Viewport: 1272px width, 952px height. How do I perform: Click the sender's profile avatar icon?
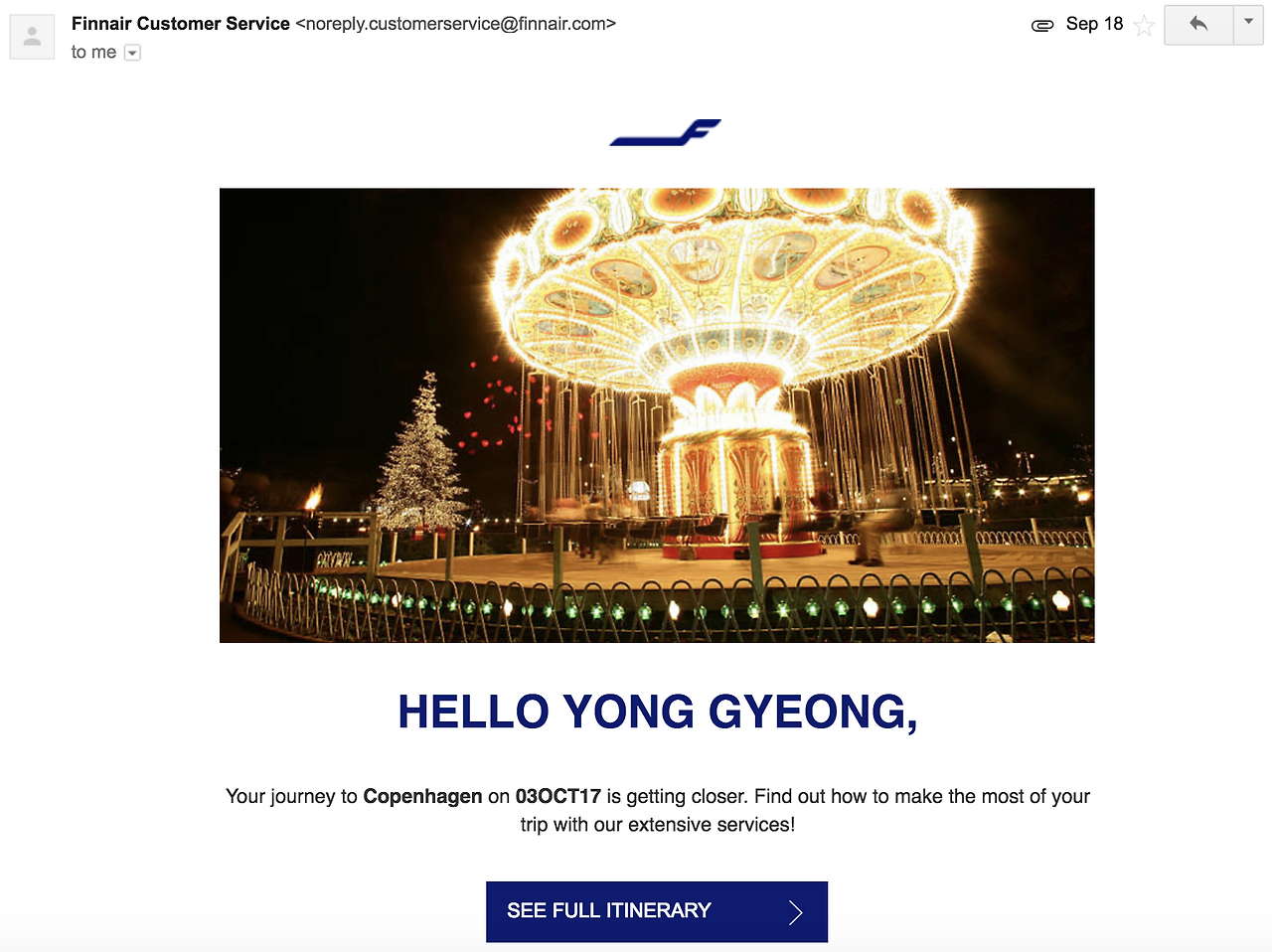32,37
